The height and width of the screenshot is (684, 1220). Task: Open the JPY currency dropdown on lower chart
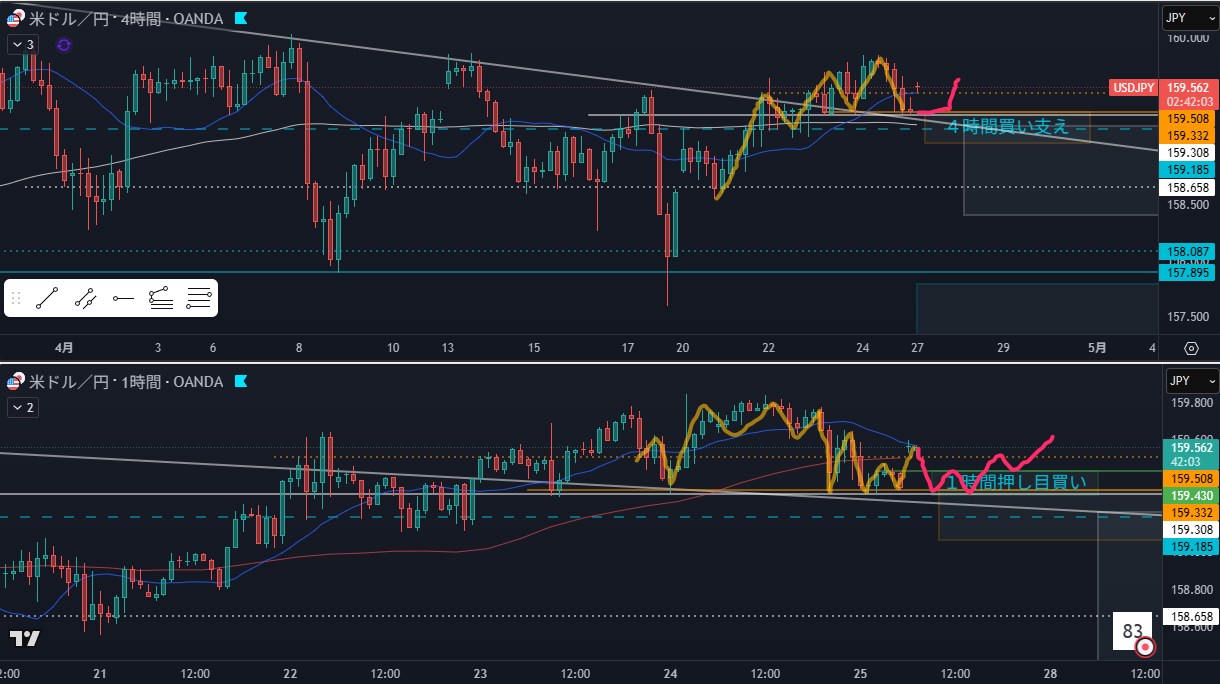1189,381
